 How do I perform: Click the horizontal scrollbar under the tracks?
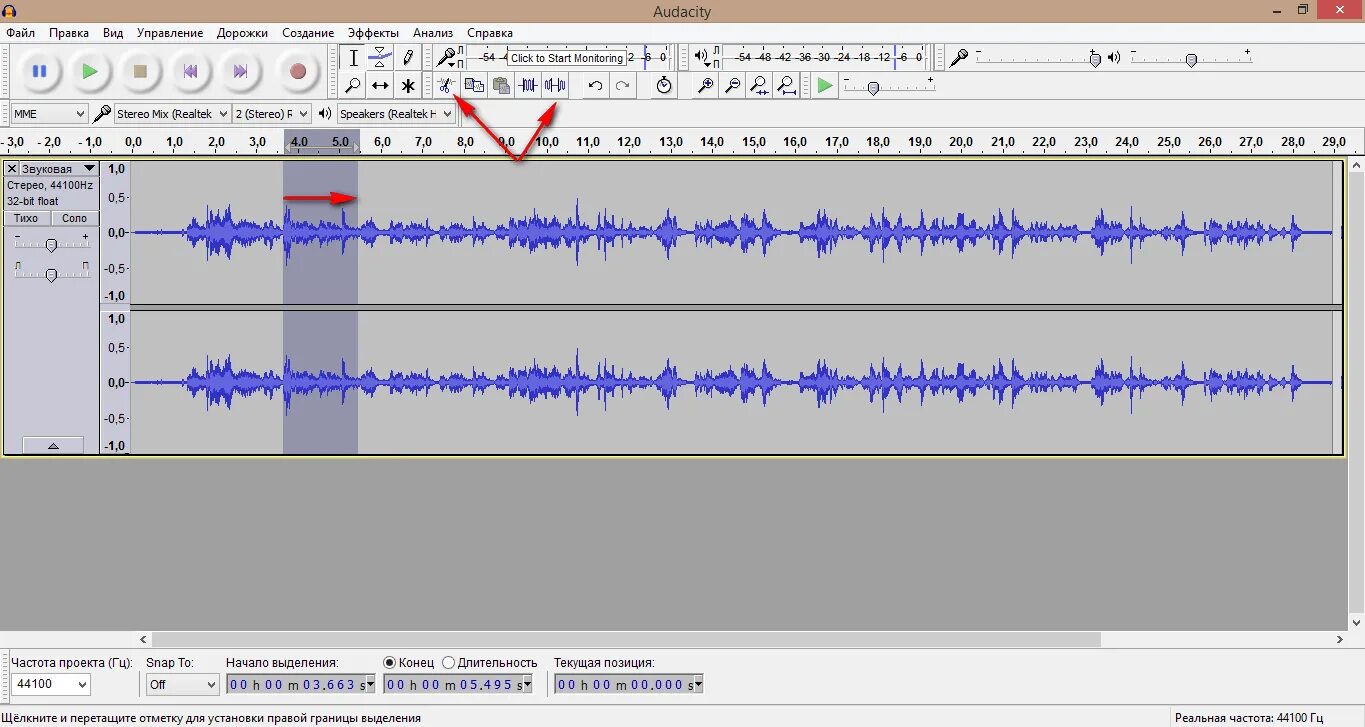pos(626,639)
